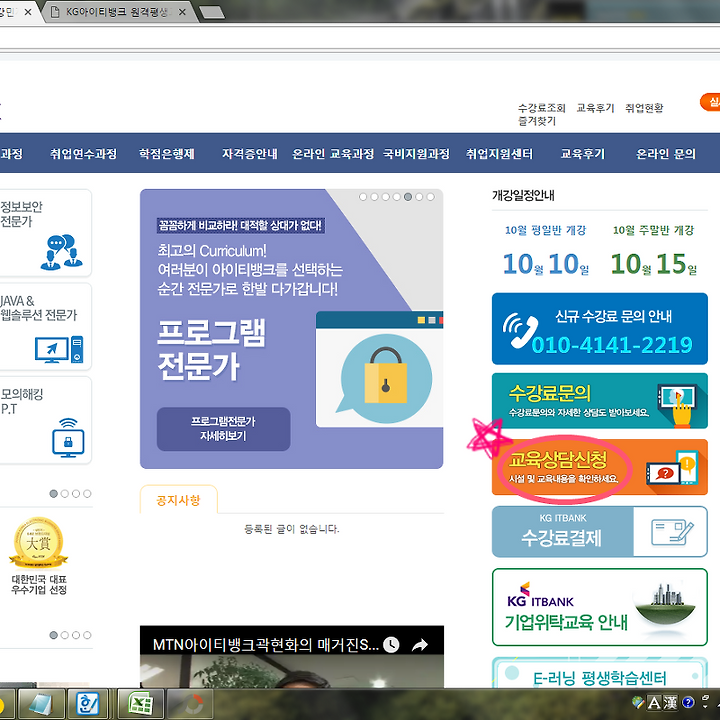Screen dimensions: 720x720
Task: Select the seventh banner slide dot
Action: click(x=430, y=197)
